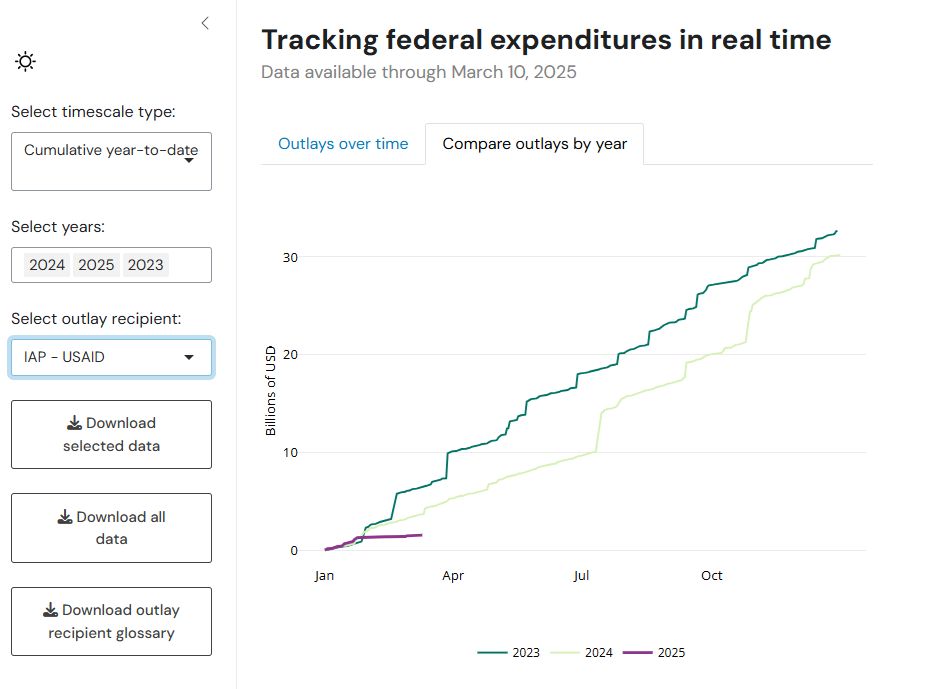Click 'Select outlay recipient:' label
Screen dimensions: 933x689
click(96, 319)
